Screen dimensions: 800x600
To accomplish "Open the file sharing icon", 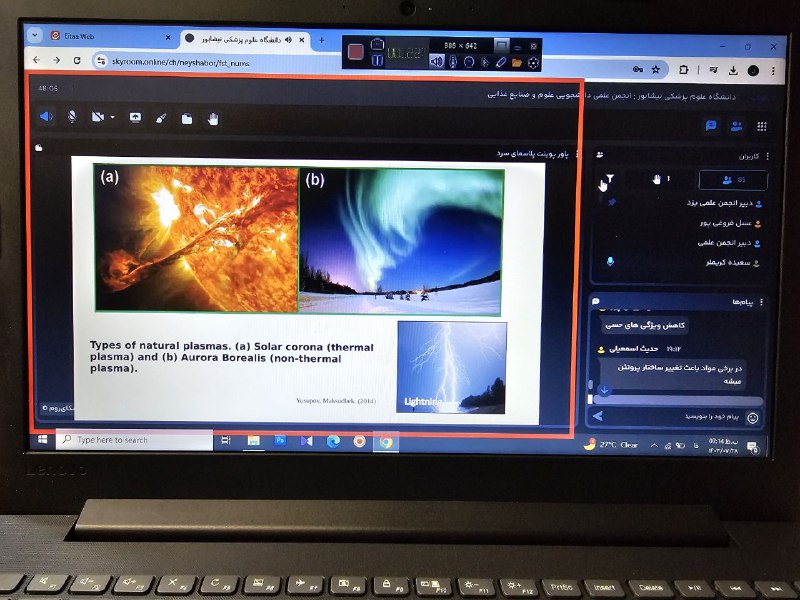I will 187,118.
